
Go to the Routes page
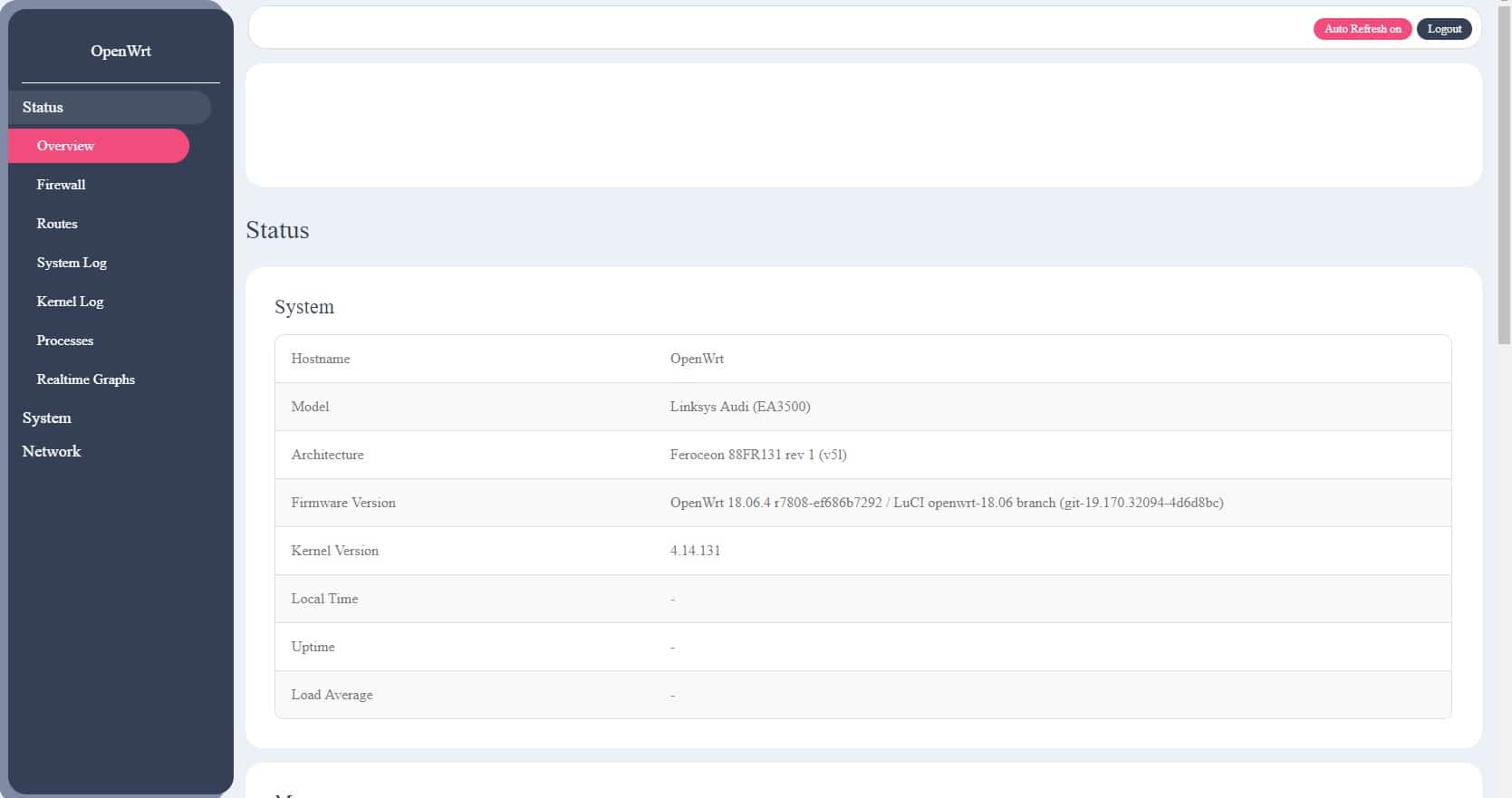[57, 224]
